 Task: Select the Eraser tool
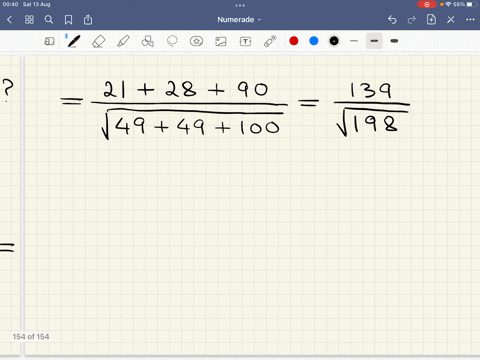point(99,41)
